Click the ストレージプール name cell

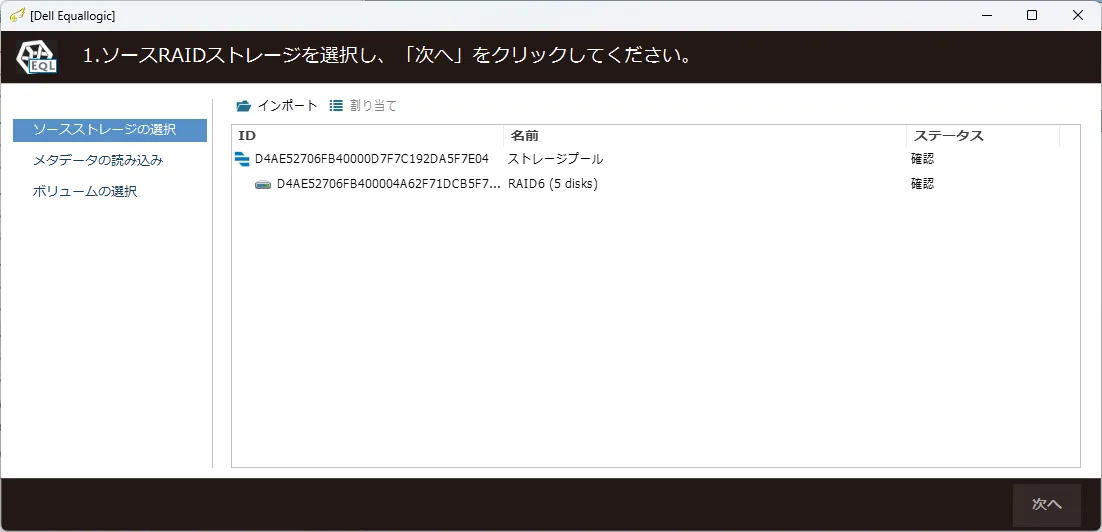tap(555, 159)
